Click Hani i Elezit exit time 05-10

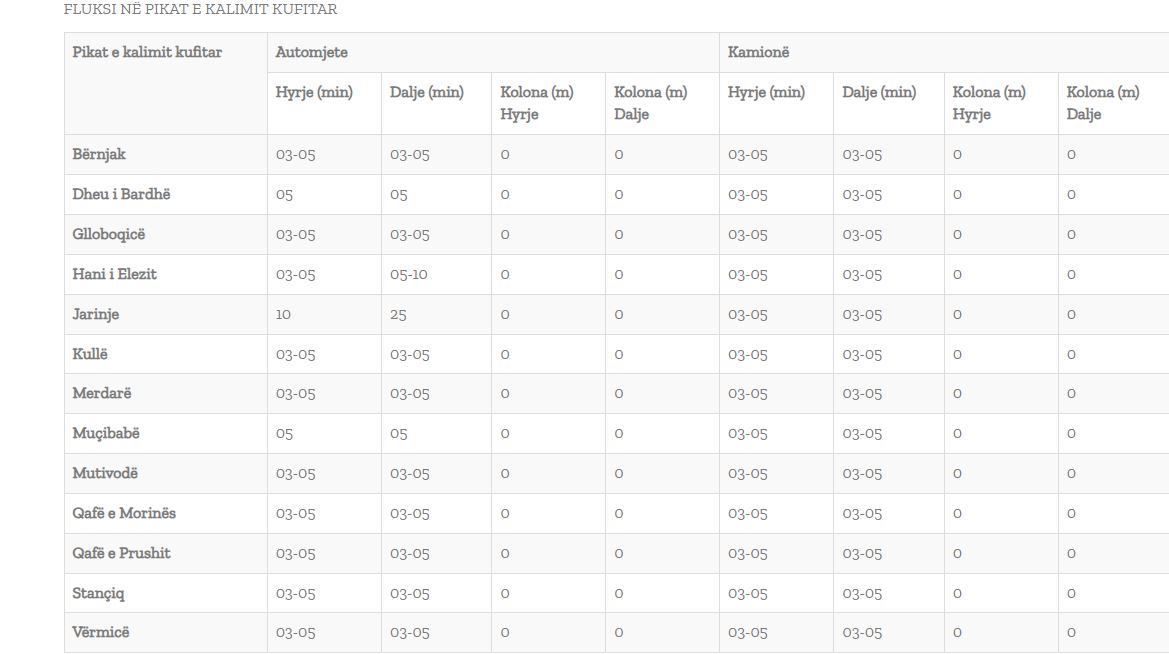(x=409, y=274)
